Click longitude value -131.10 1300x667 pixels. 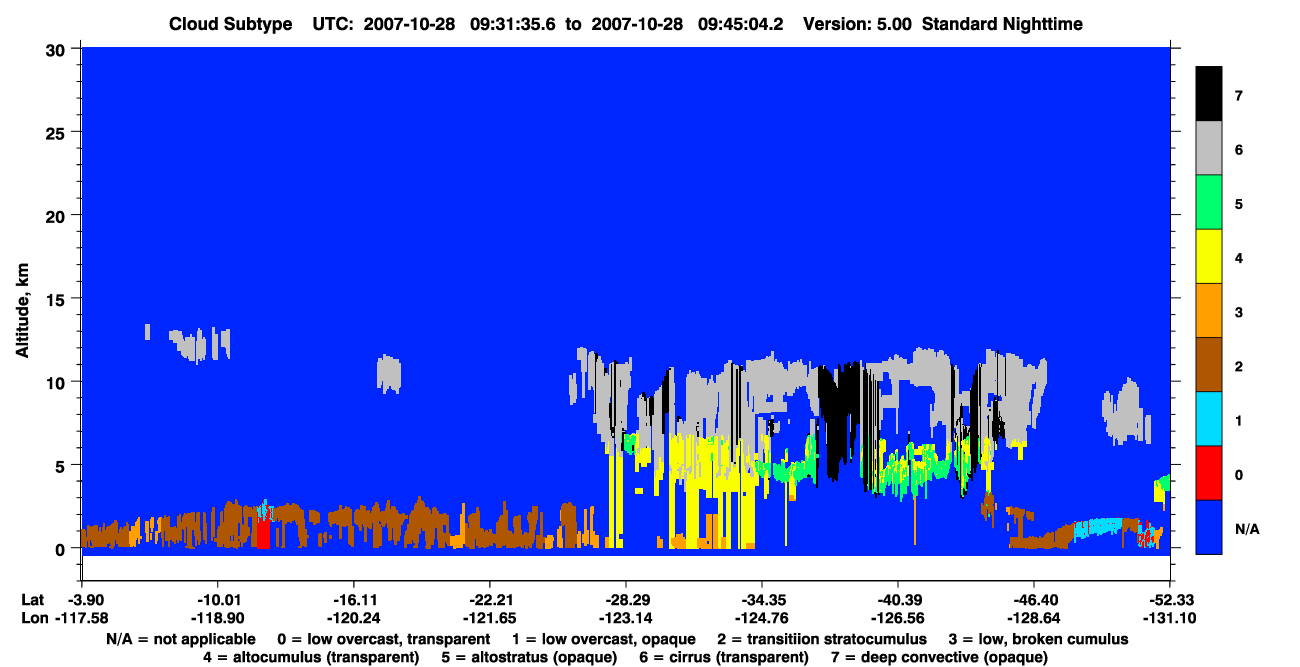coord(1170,618)
